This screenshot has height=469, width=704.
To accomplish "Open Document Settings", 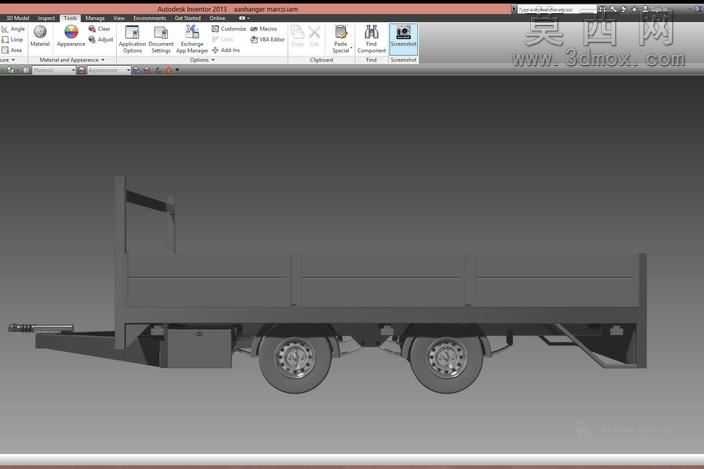I will 161,39.
